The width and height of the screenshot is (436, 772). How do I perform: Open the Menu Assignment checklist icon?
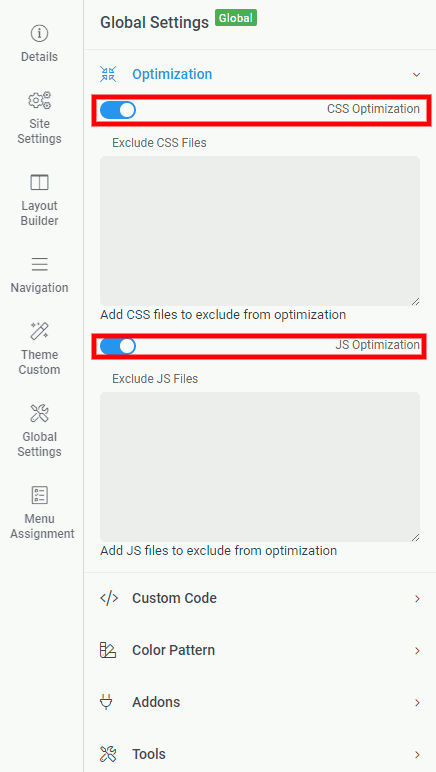39,495
